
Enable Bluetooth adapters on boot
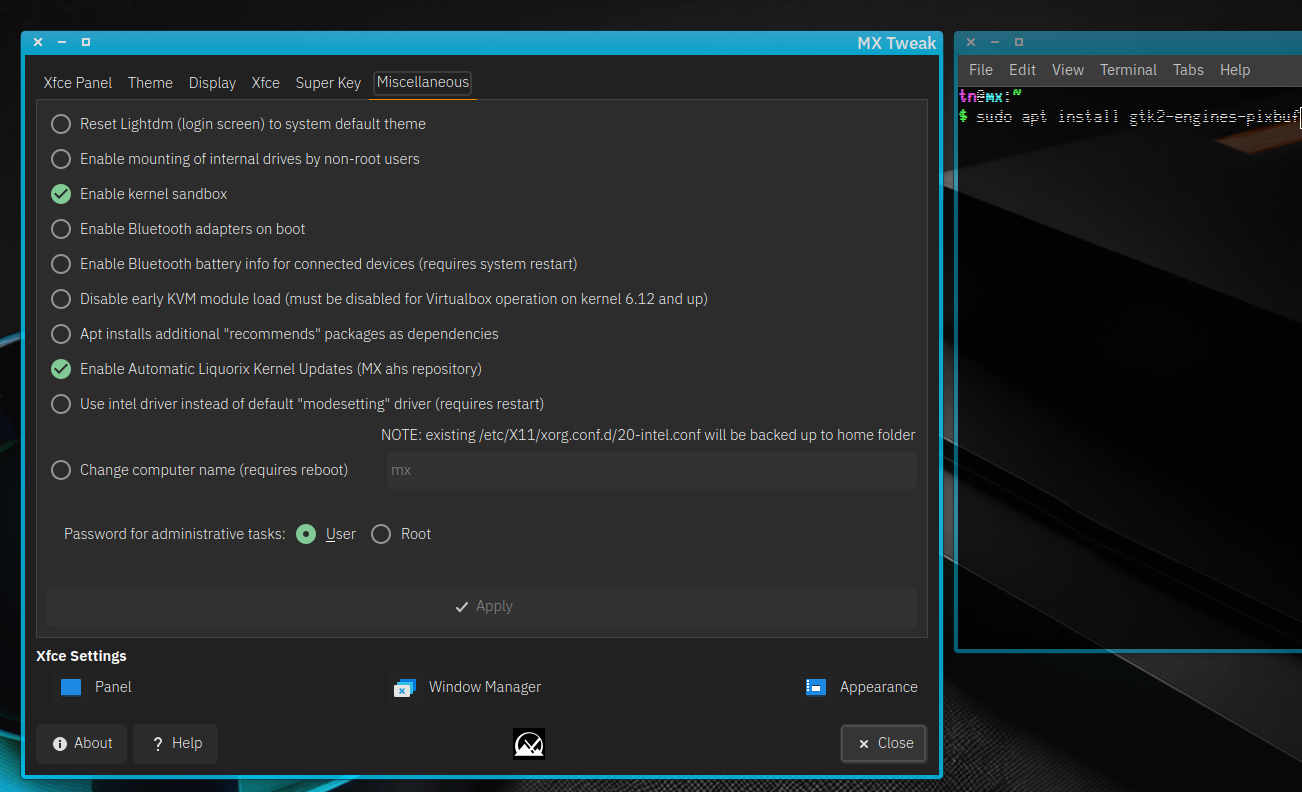click(x=61, y=229)
